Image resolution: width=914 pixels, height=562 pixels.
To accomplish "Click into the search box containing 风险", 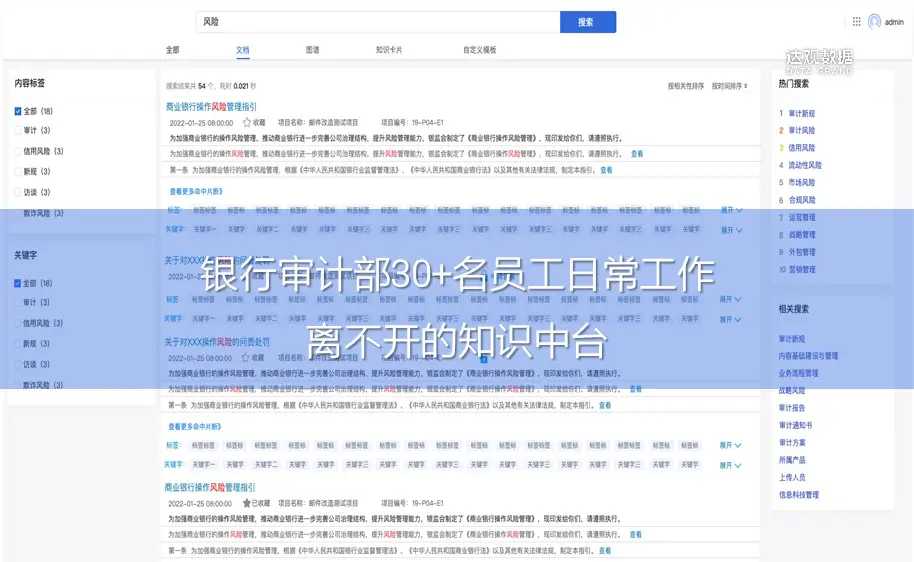I will tap(378, 22).
